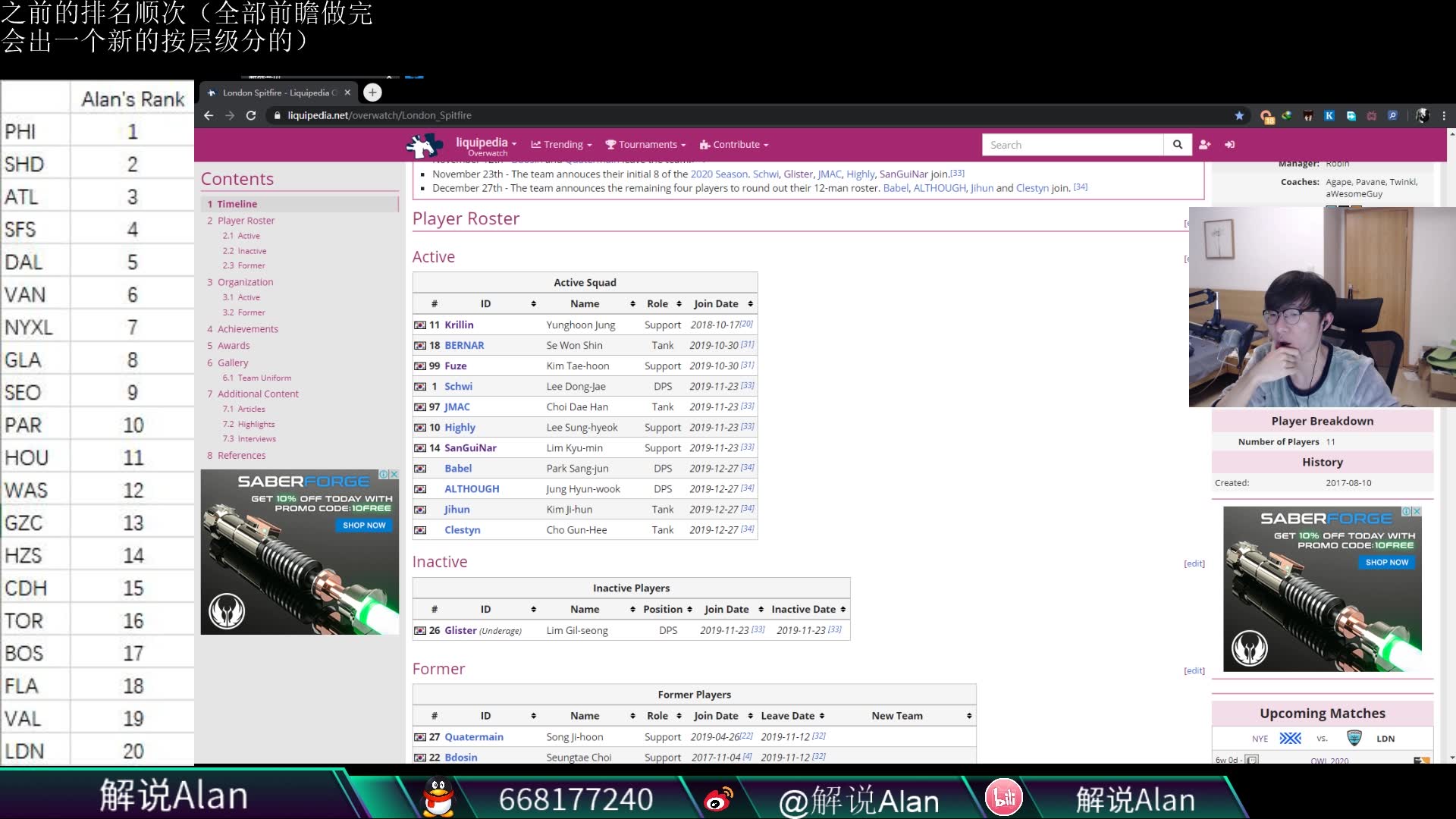Open the BERNAR player page
Viewport: 1456px width, 819px height.
pyautogui.click(x=464, y=345)
